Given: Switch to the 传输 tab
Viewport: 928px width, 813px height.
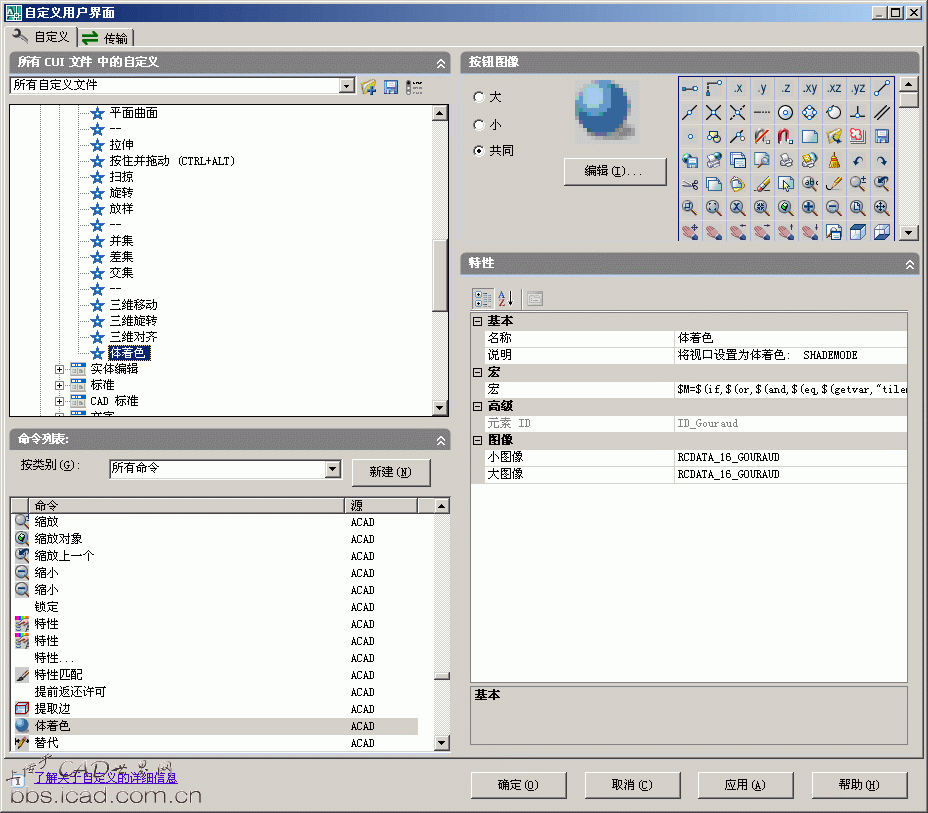Looking at the screenshot, I should [105, 38].
